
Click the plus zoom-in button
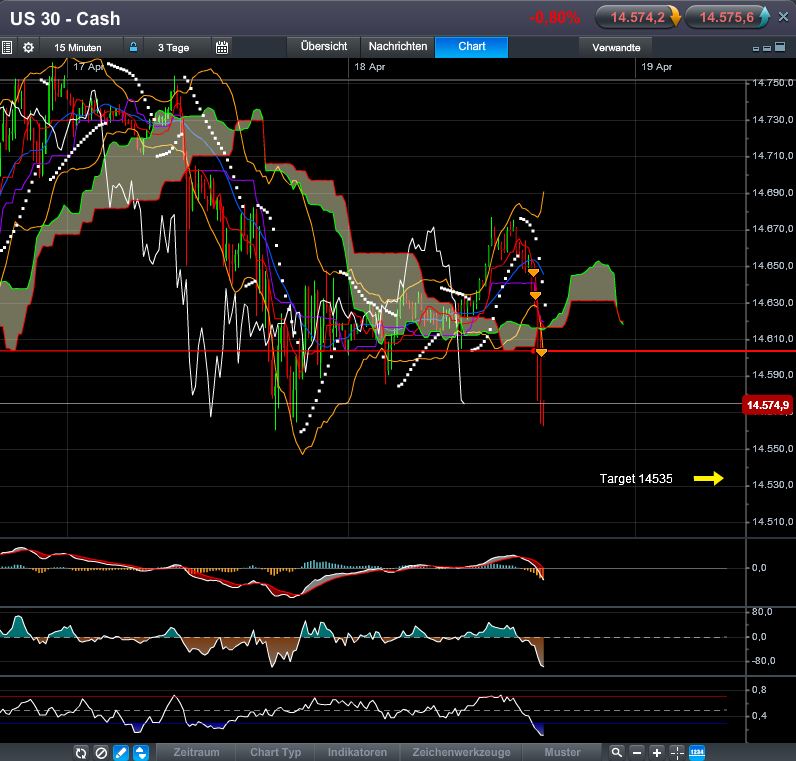coord(657,752)
